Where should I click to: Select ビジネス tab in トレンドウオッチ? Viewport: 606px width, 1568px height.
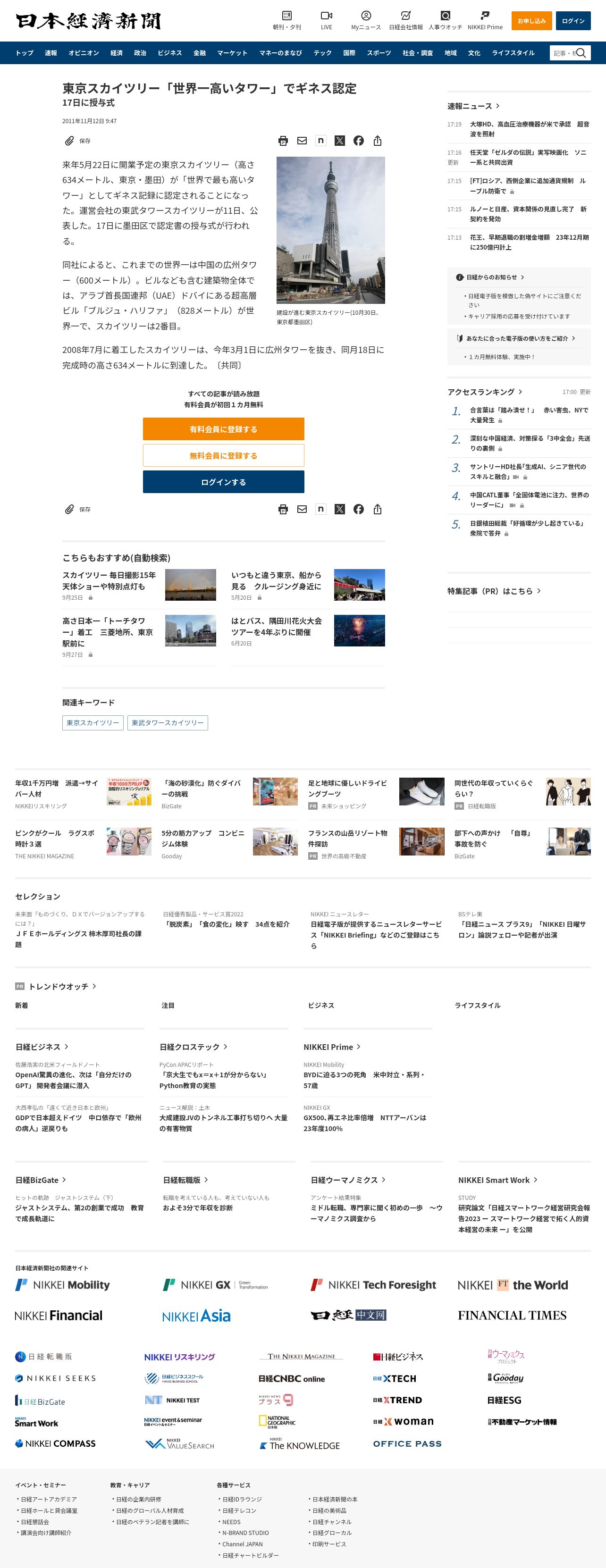[x=321, y=1006]
